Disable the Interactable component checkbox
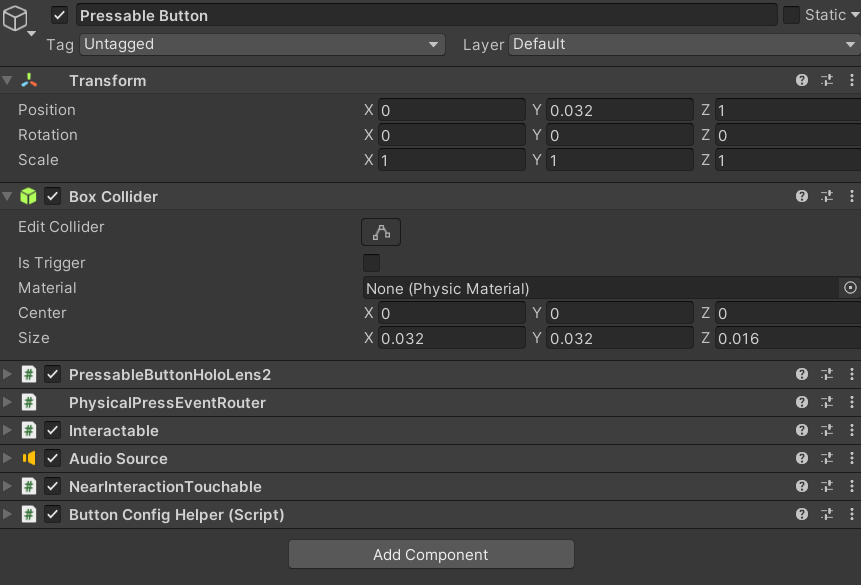This screenshot has width=861, height=585. 52,430
